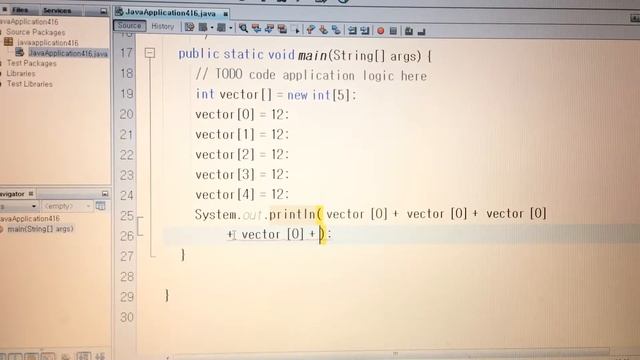640x360 pixels.
Task: Toggle the Highlight Search icon
Action: pos(282,29)
